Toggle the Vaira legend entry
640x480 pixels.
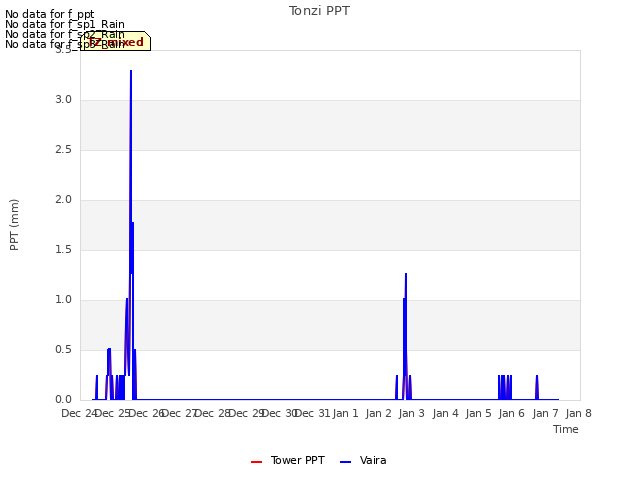(363, 460)
